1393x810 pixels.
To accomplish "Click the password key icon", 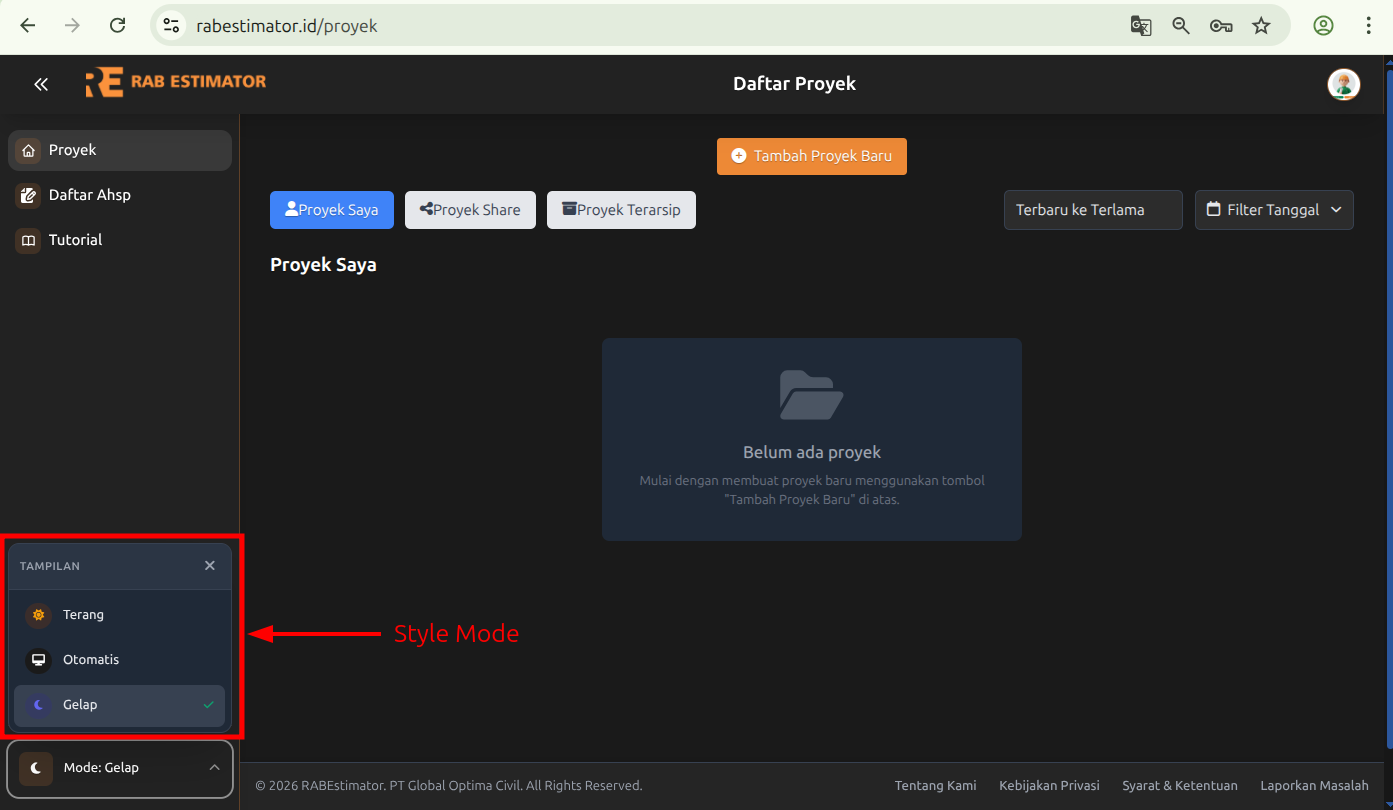I will [1221, 26].
